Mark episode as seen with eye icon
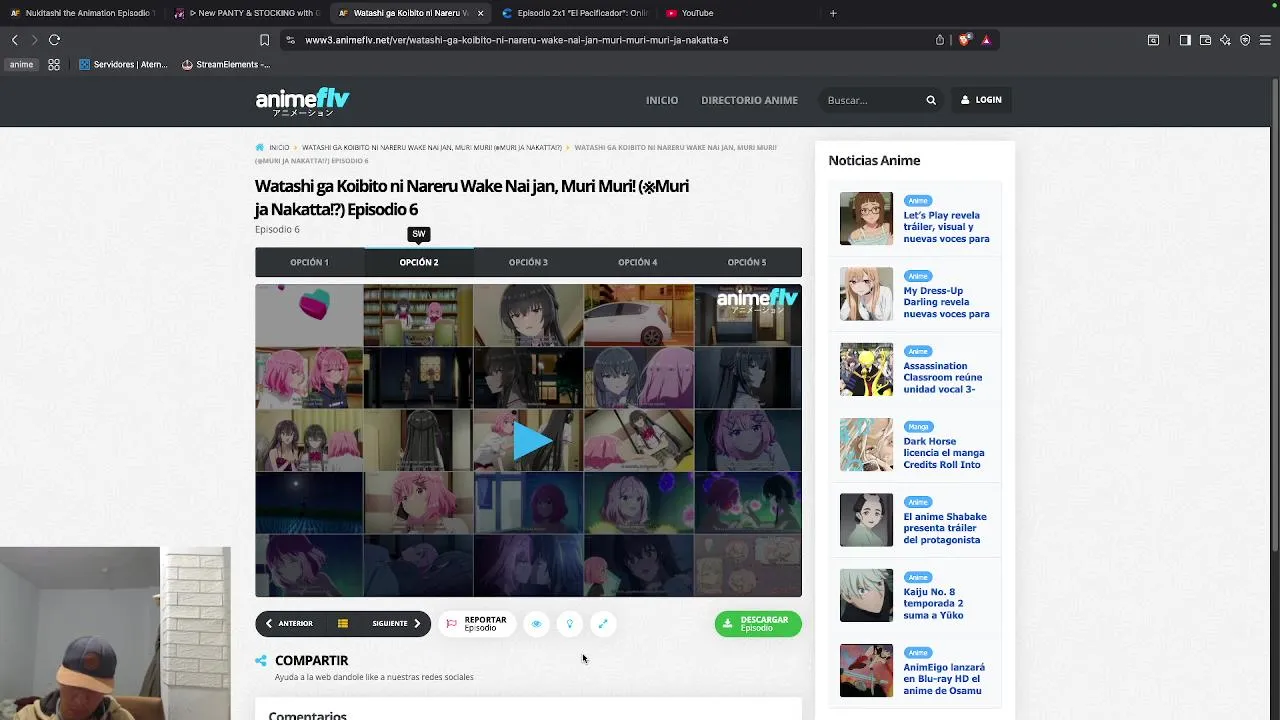 (536, 623)
